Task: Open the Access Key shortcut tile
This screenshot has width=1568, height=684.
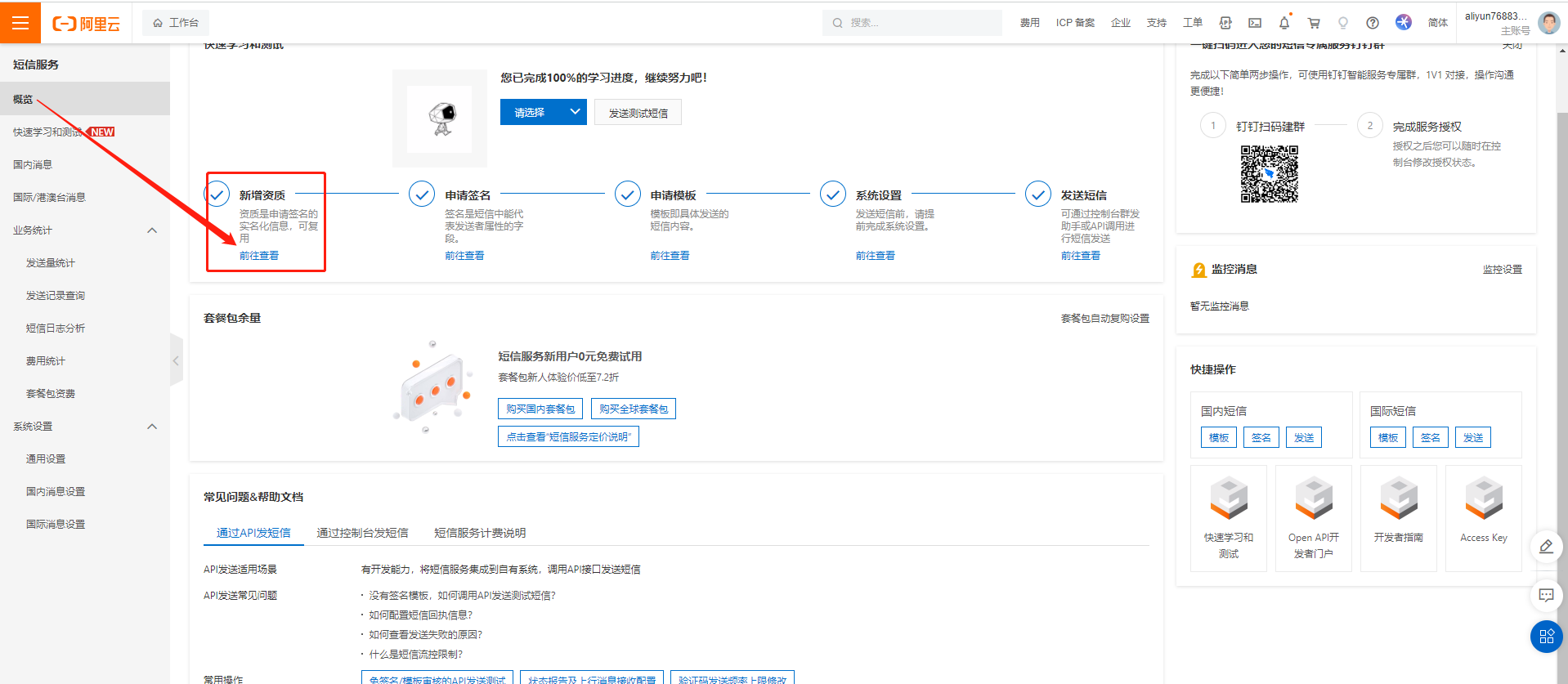Action: point(1483,518)
